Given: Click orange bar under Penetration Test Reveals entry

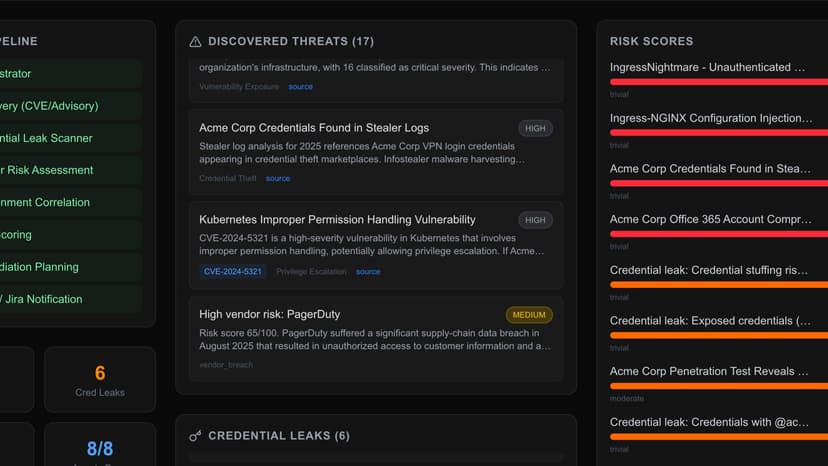Looking at the screenshot, I should [719, 386].
